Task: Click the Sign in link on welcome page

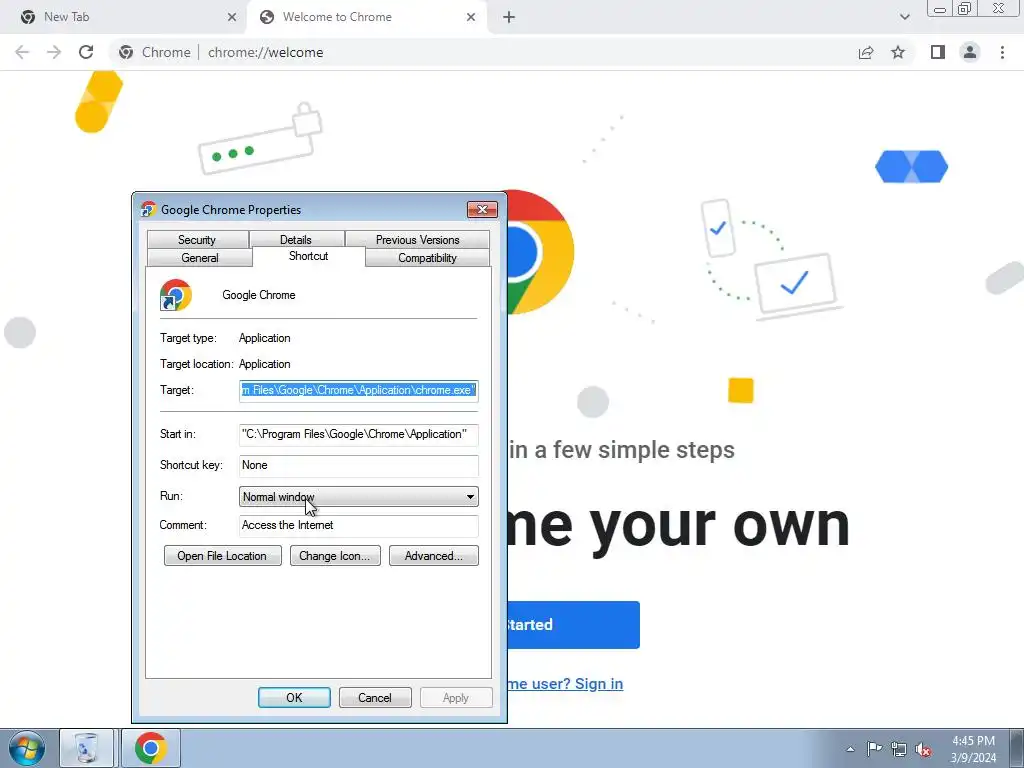Action: [599, 684]
